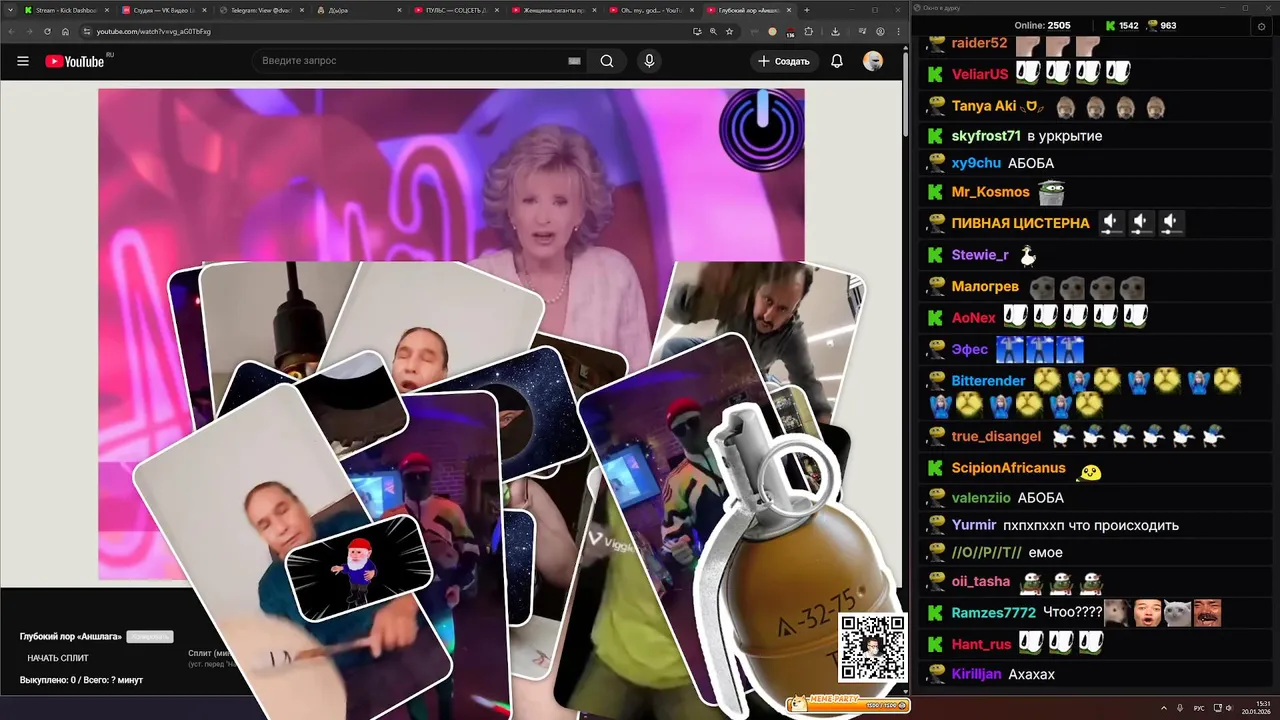Open the browser extensions puzzle icon

pos(808,31)
